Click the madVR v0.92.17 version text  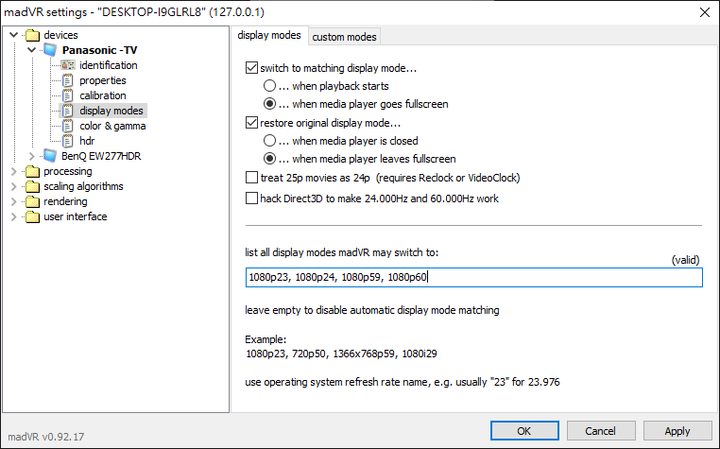tap(46, 437)
